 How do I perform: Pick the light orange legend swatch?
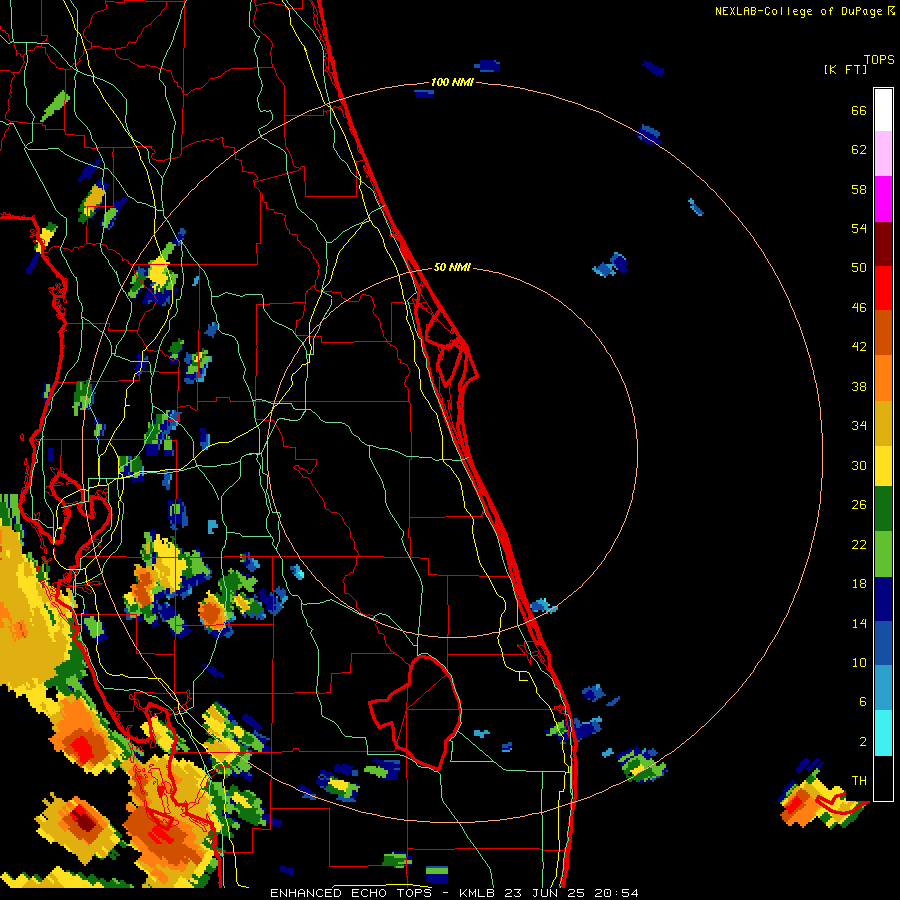click(x=883, y=378)
